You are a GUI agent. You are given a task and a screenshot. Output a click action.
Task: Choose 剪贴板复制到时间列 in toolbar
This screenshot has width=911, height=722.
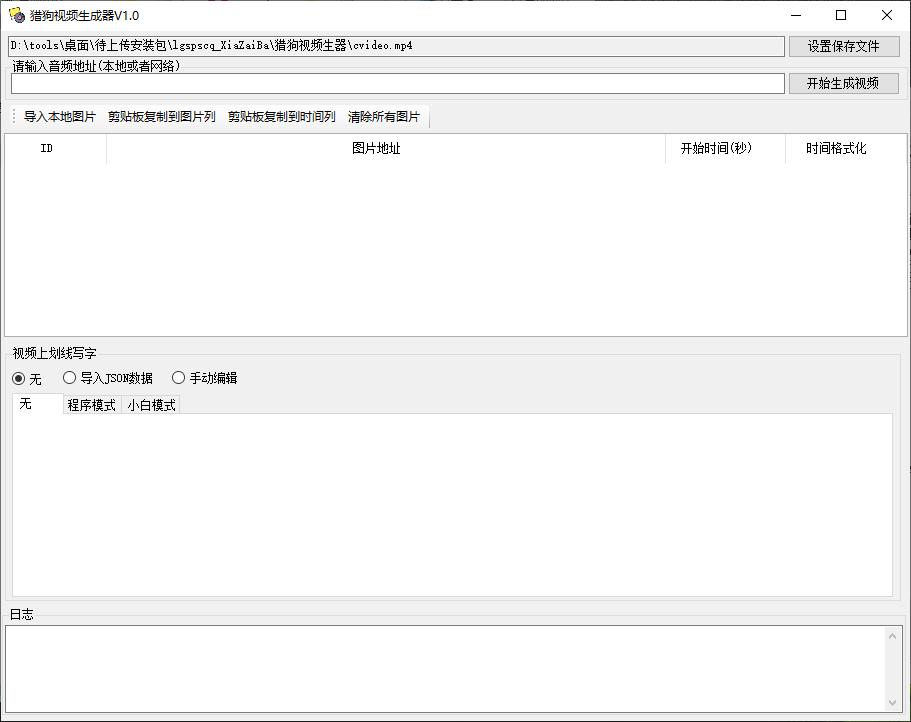[282, 117]
